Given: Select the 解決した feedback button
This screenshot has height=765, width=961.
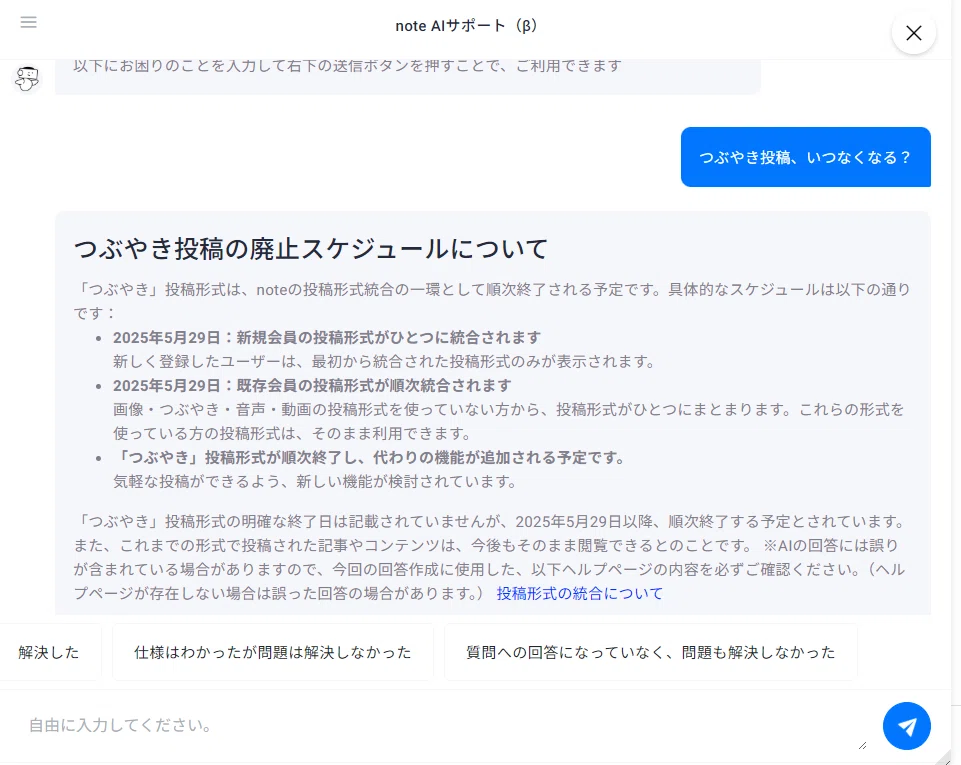Looking at the screenshot, I should [49, 652].
